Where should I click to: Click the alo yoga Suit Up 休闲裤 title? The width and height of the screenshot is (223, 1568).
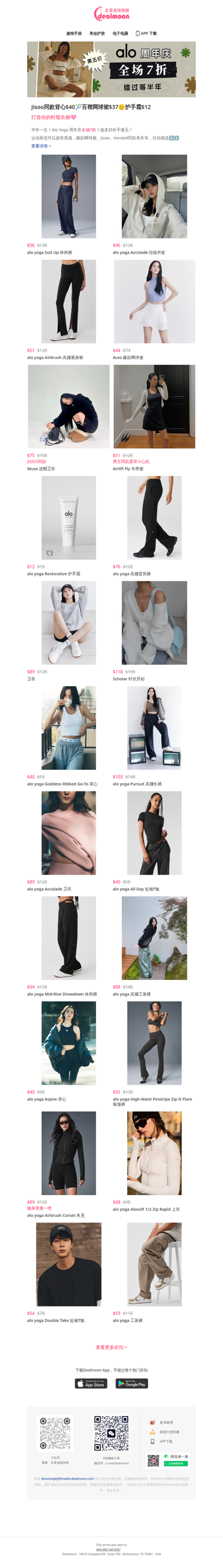(x=50, y=253)
